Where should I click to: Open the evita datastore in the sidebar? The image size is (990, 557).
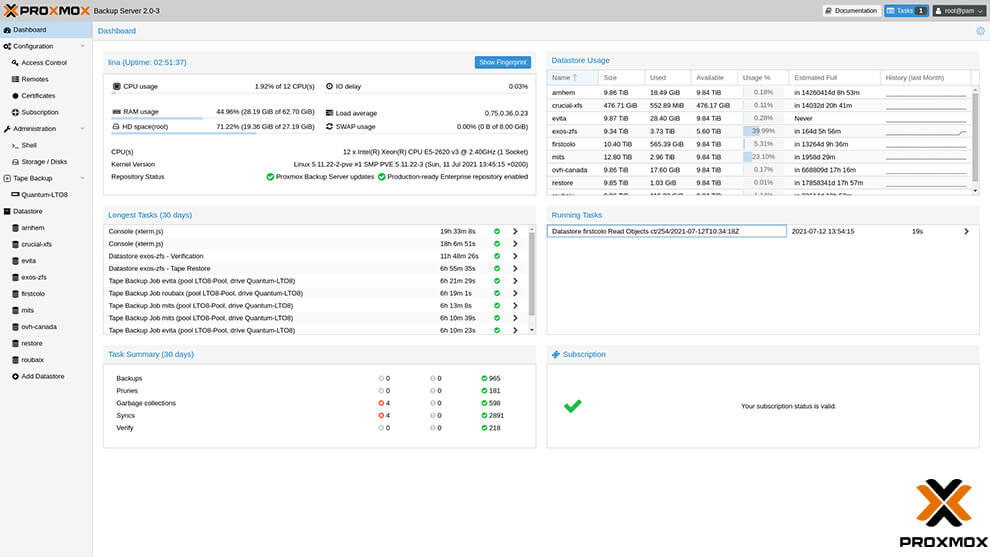28,260
